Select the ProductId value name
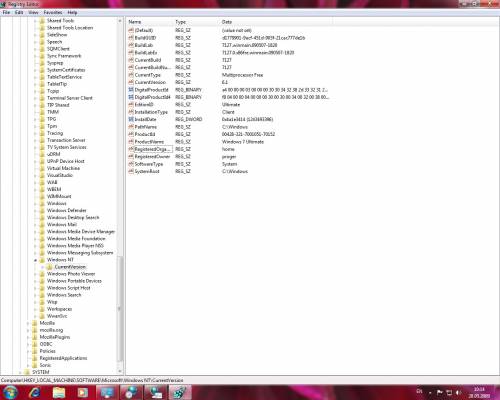This screenshot has height=400, width=500. (x=145, y=134)
